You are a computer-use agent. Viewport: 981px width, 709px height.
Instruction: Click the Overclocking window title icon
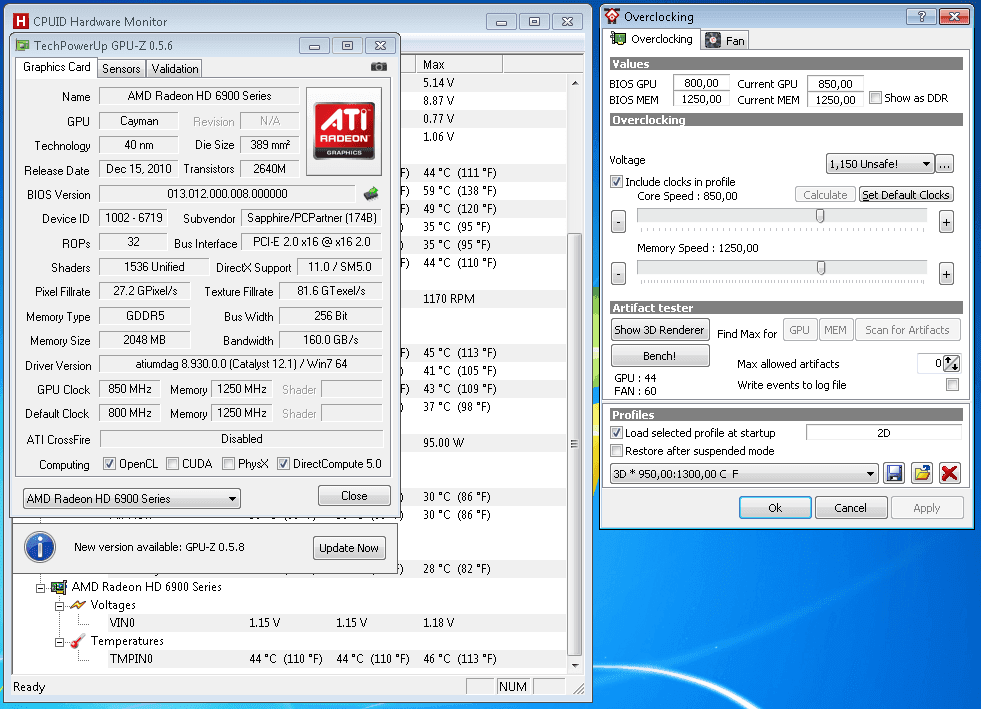[612, 16]
